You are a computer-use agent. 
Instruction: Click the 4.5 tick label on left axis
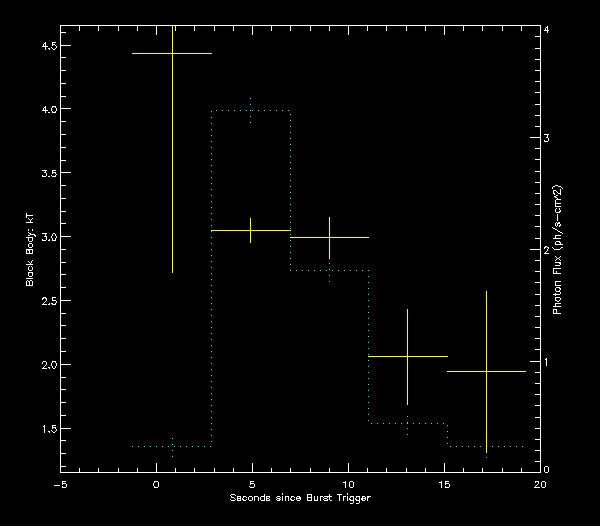pyautogui.click(x=44, y=45)
